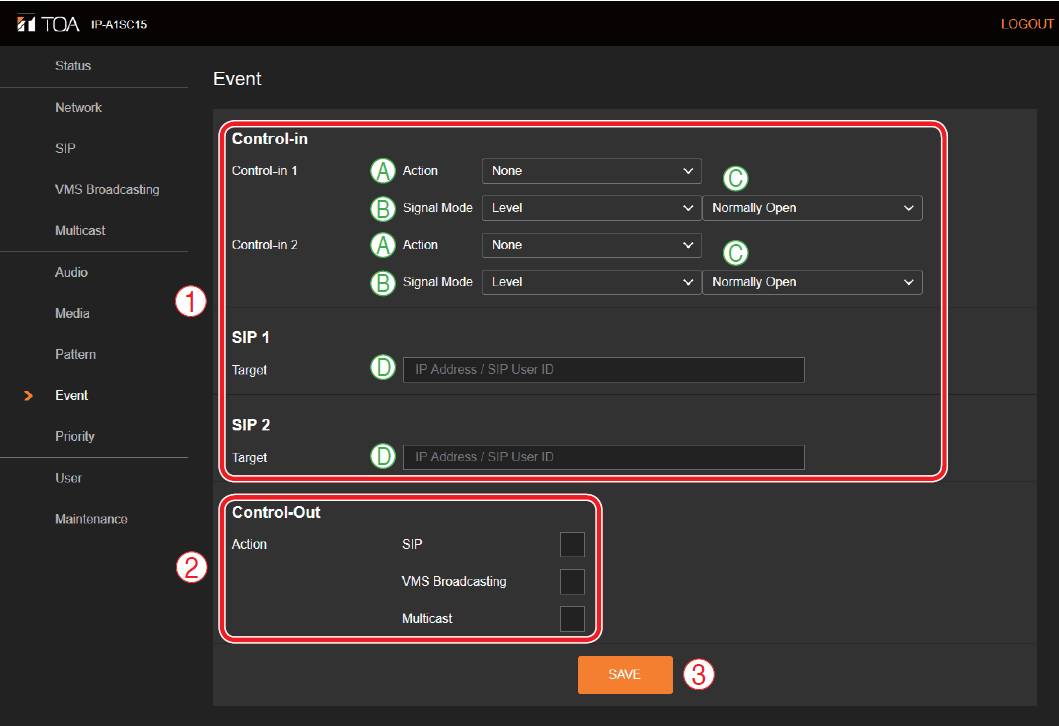The width and height of the screenshot is (1059, 726).
Task: Click the orange arrow beside Event
Action: coord(28,396)
